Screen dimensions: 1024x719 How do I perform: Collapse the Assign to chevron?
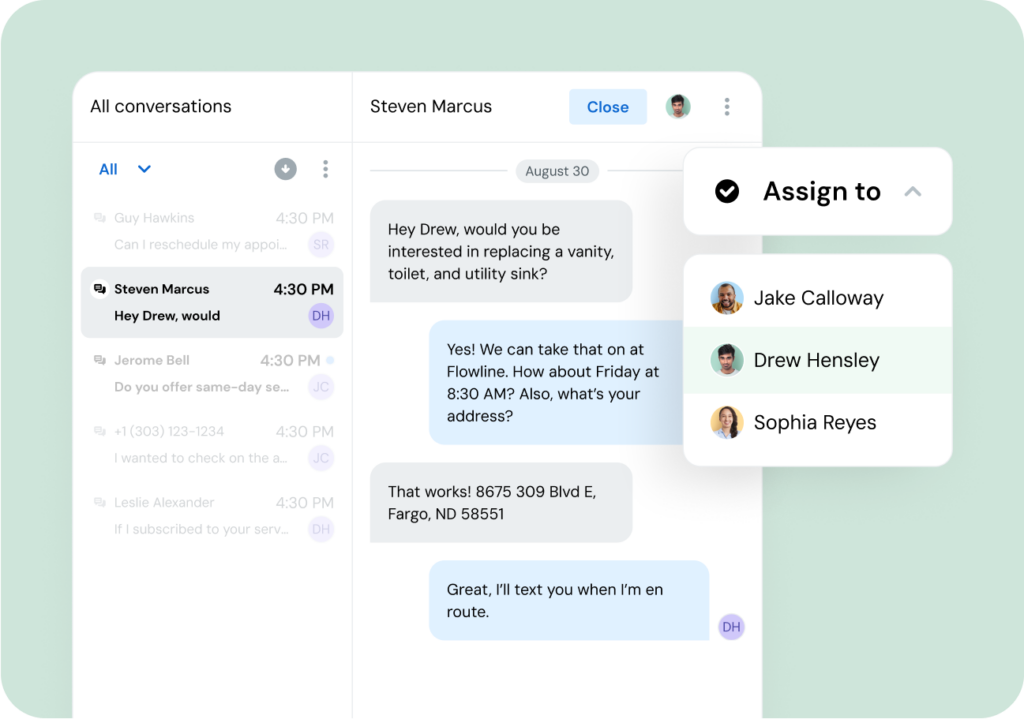[912, 191]
